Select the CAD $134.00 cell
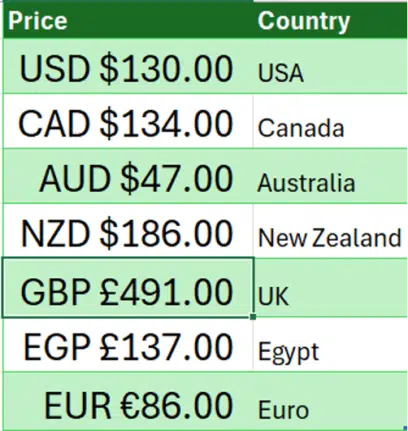 tap(128, 121)
